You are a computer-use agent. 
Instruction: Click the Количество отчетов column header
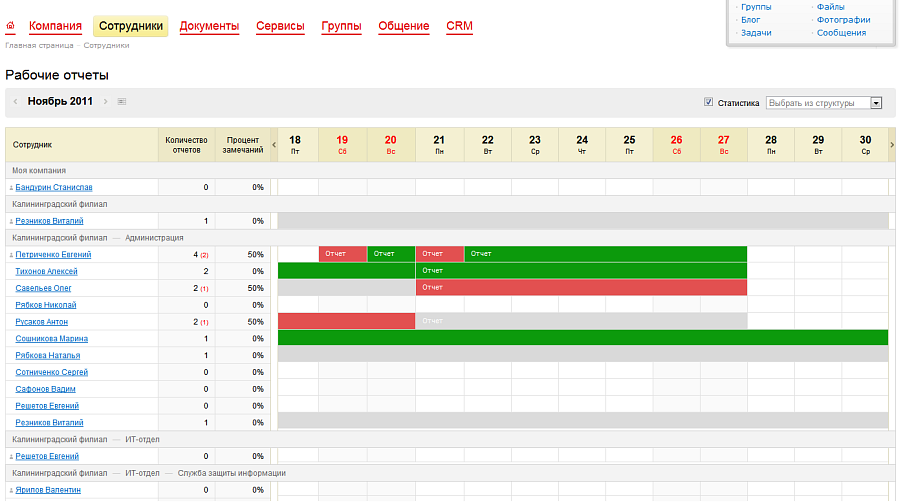coord(187,145)
